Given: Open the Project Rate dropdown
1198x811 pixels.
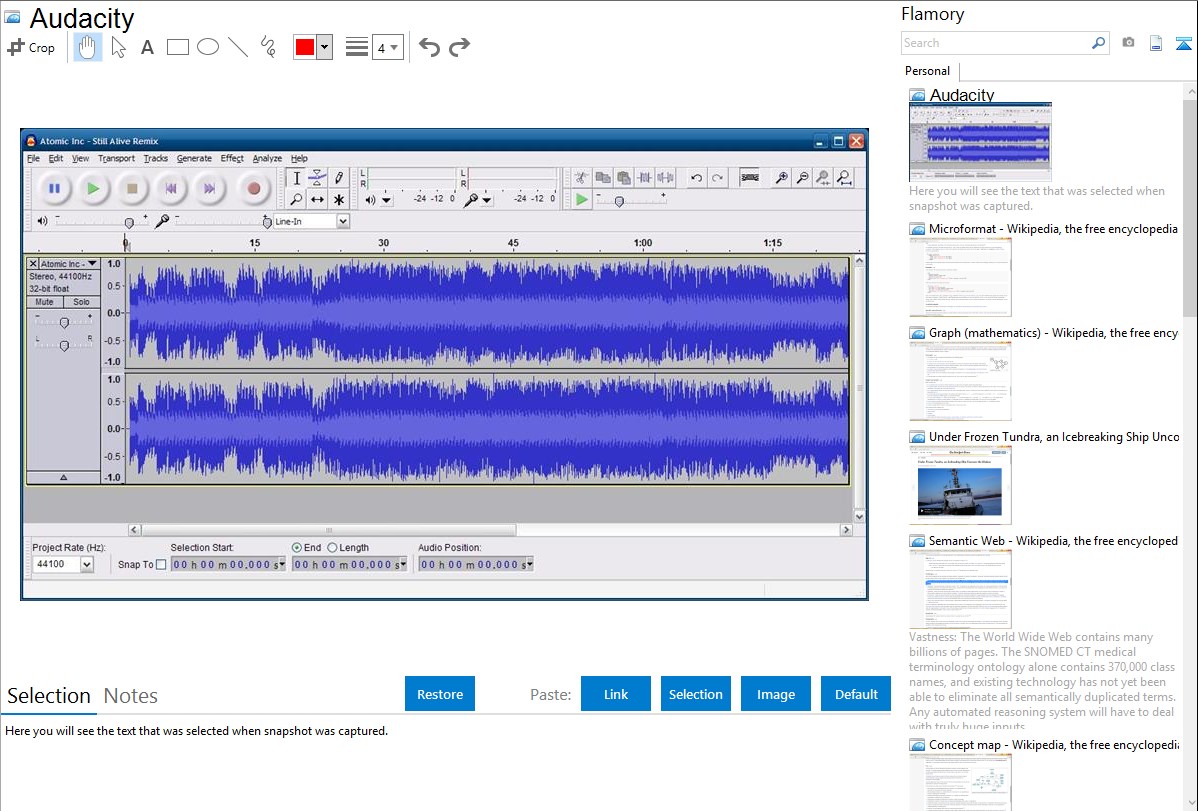Looking at the screenshot, I should (x=87, y=565).
